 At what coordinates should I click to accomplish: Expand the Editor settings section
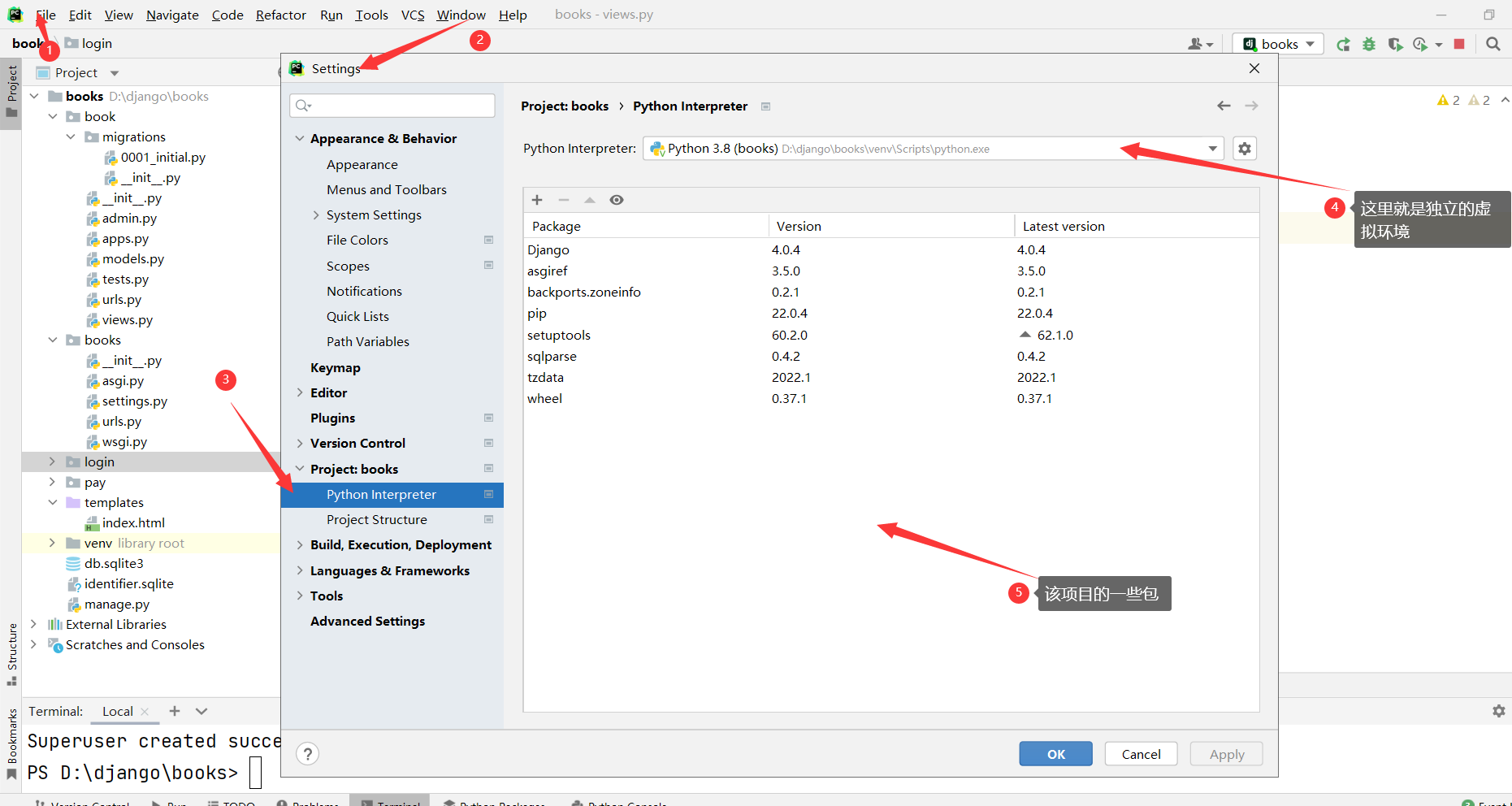[x=300, y=392]
